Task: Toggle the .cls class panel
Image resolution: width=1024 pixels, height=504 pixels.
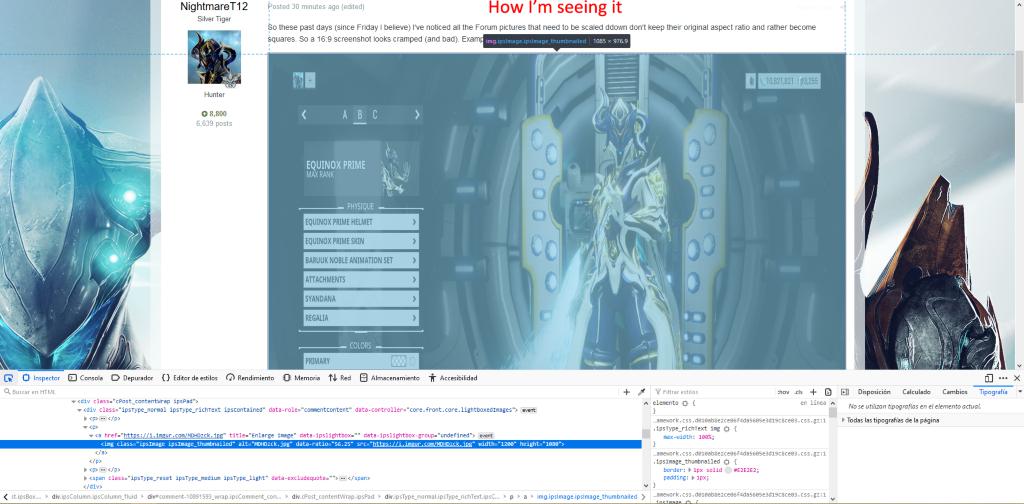Action: pyautogui.click(x=798, y=392)
